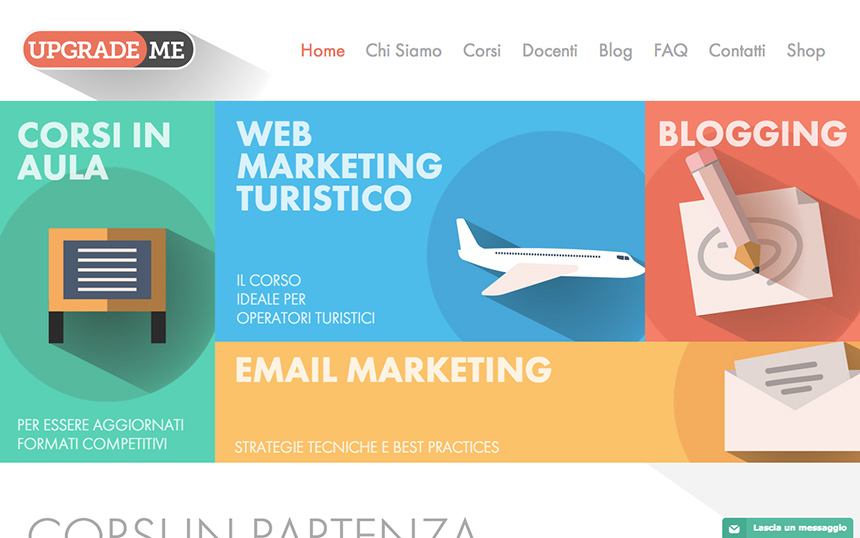Go to the Shop section
The width and height of the screenshot is (860, 538).
pyautogui.click(x=806, y=51)
